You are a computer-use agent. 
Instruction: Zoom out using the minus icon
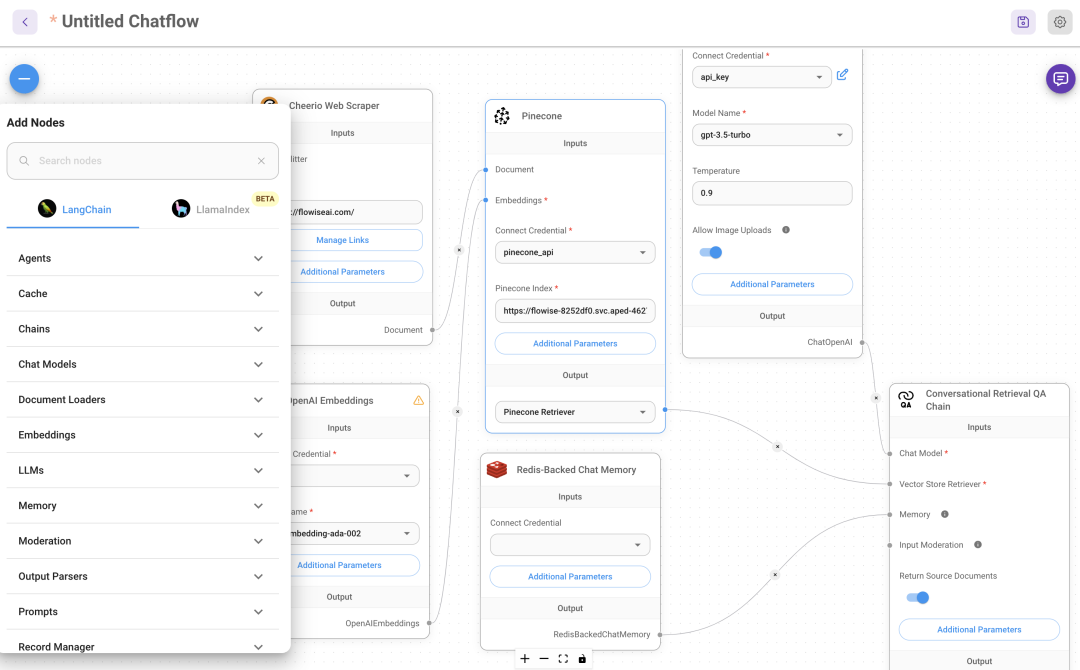point(544,658)
